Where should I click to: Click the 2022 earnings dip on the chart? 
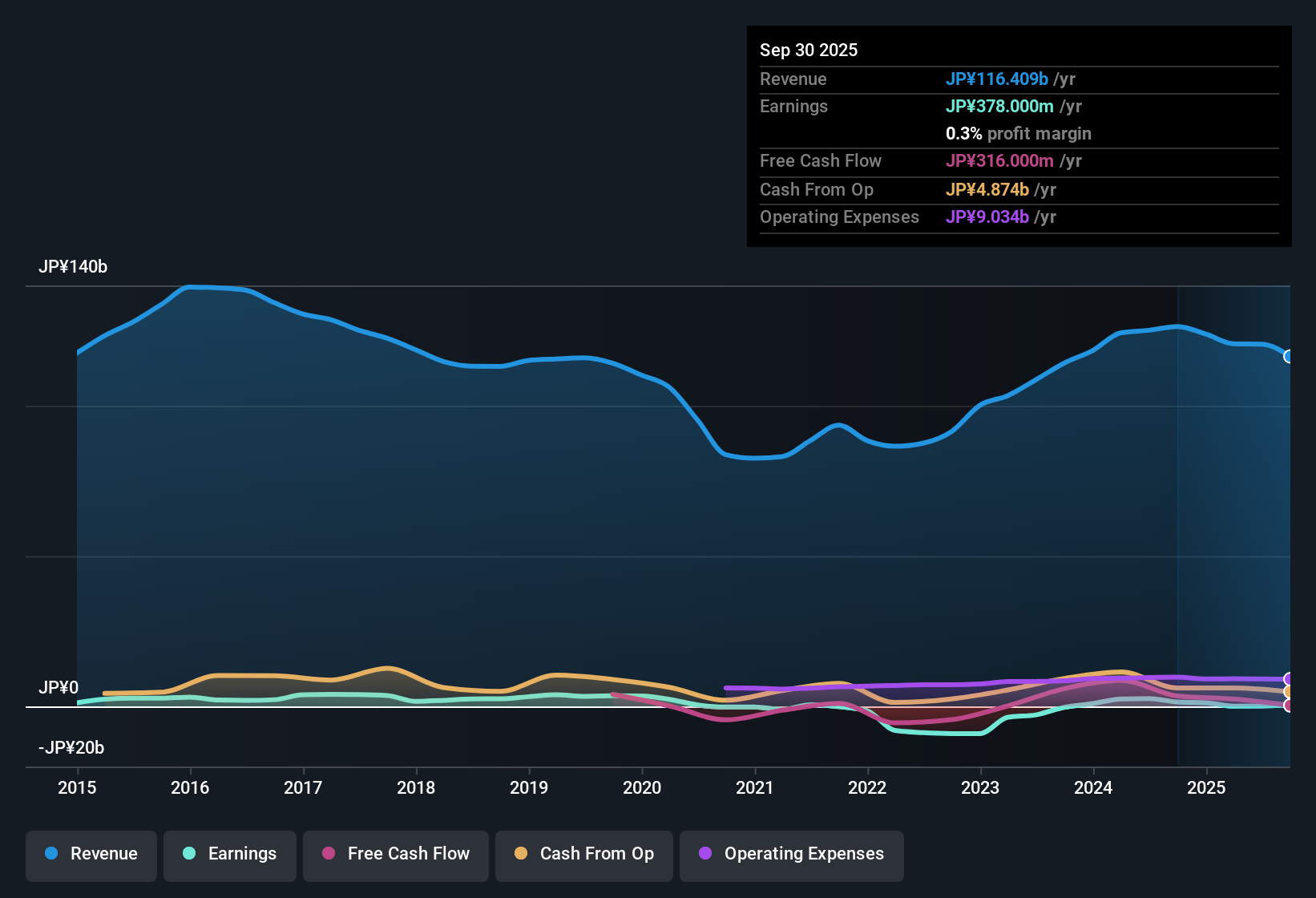click(x=938, y=733)
